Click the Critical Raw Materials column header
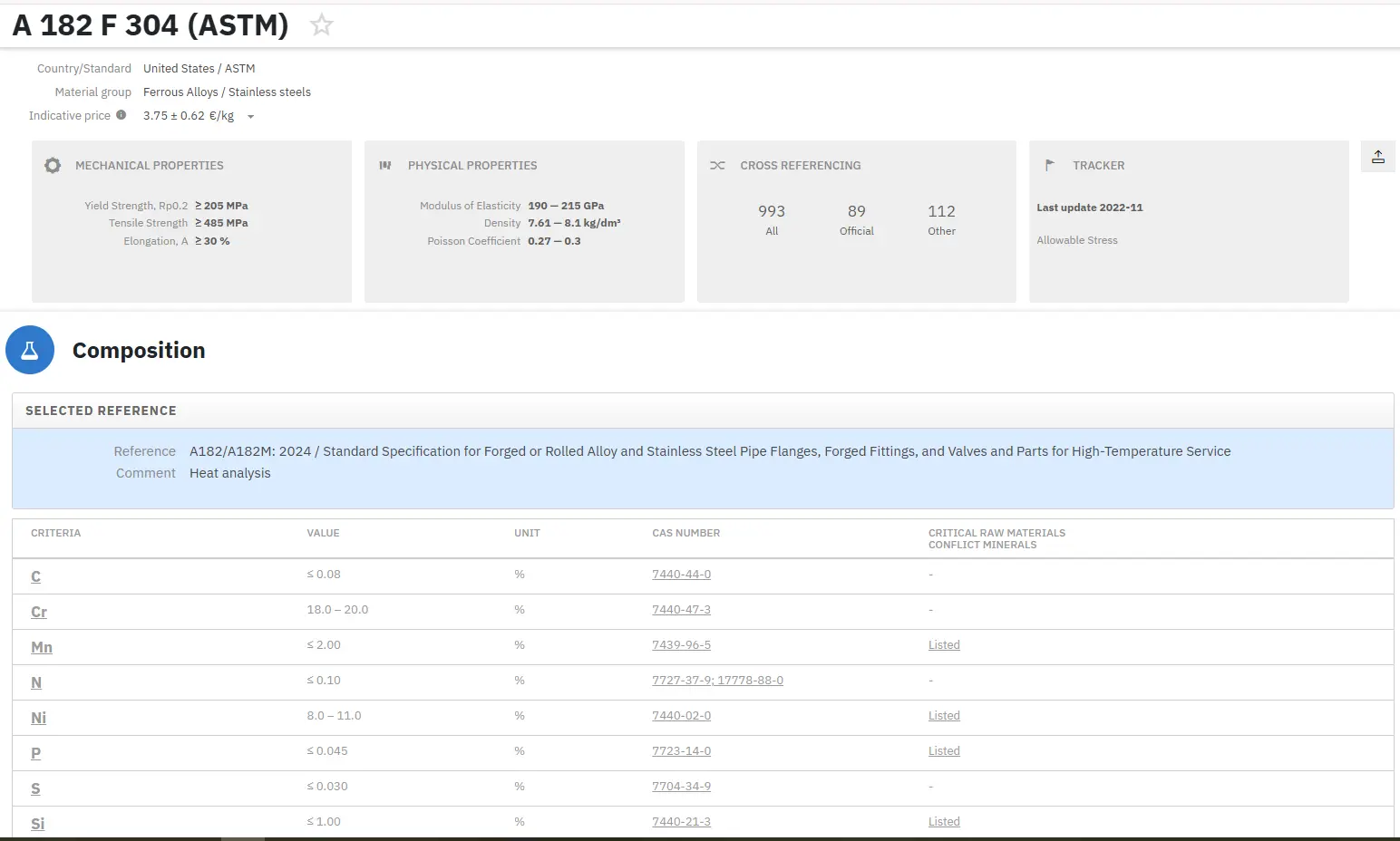 pos(997,539)
